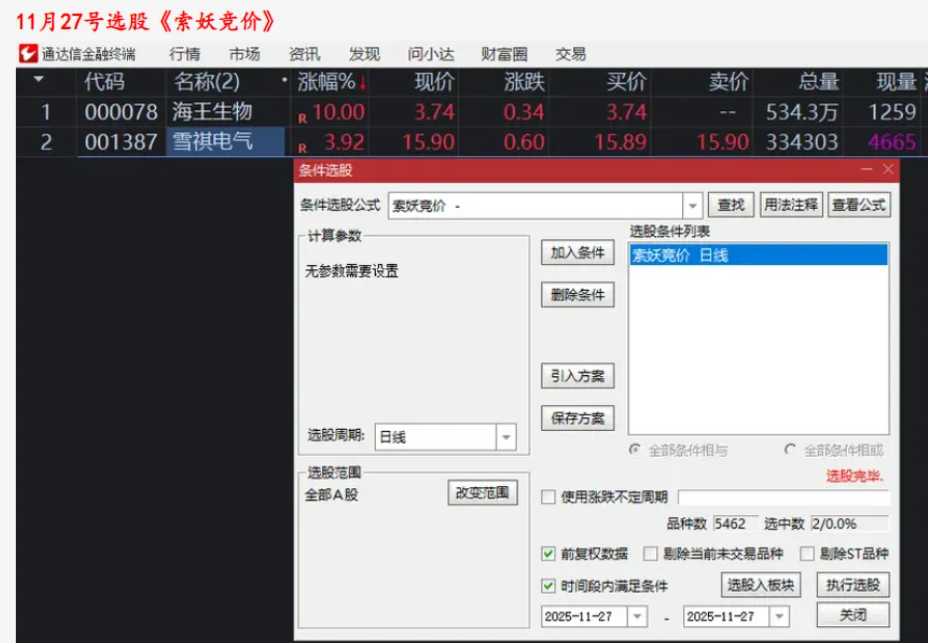Open the 行情 menu

185,54
